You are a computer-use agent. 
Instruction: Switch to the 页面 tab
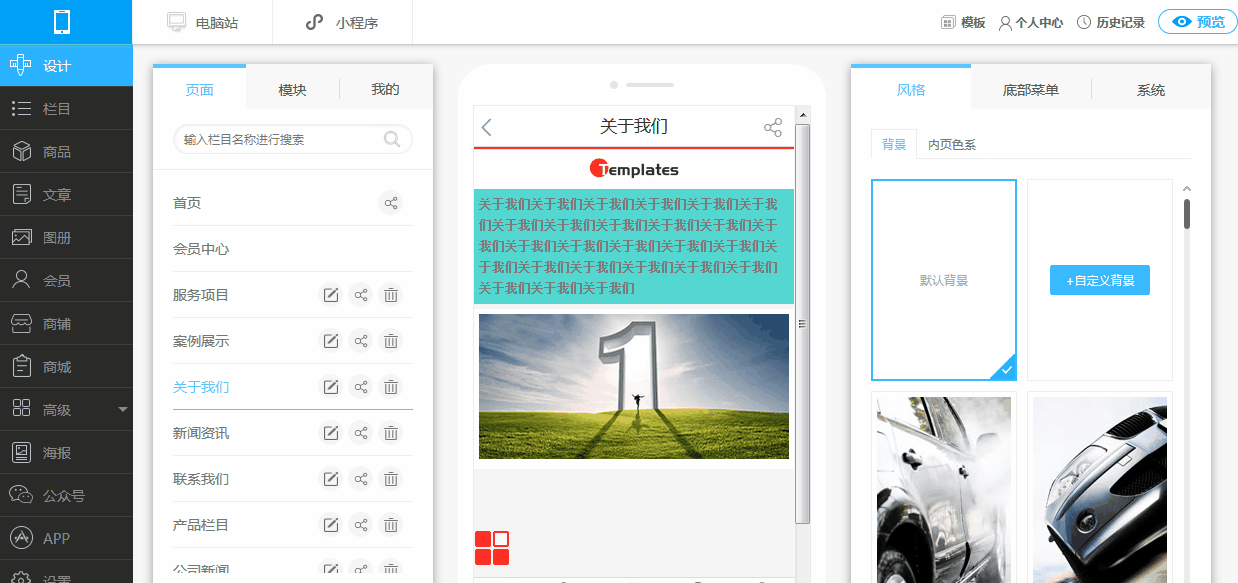pyautogui.click(x=199, y=89)
